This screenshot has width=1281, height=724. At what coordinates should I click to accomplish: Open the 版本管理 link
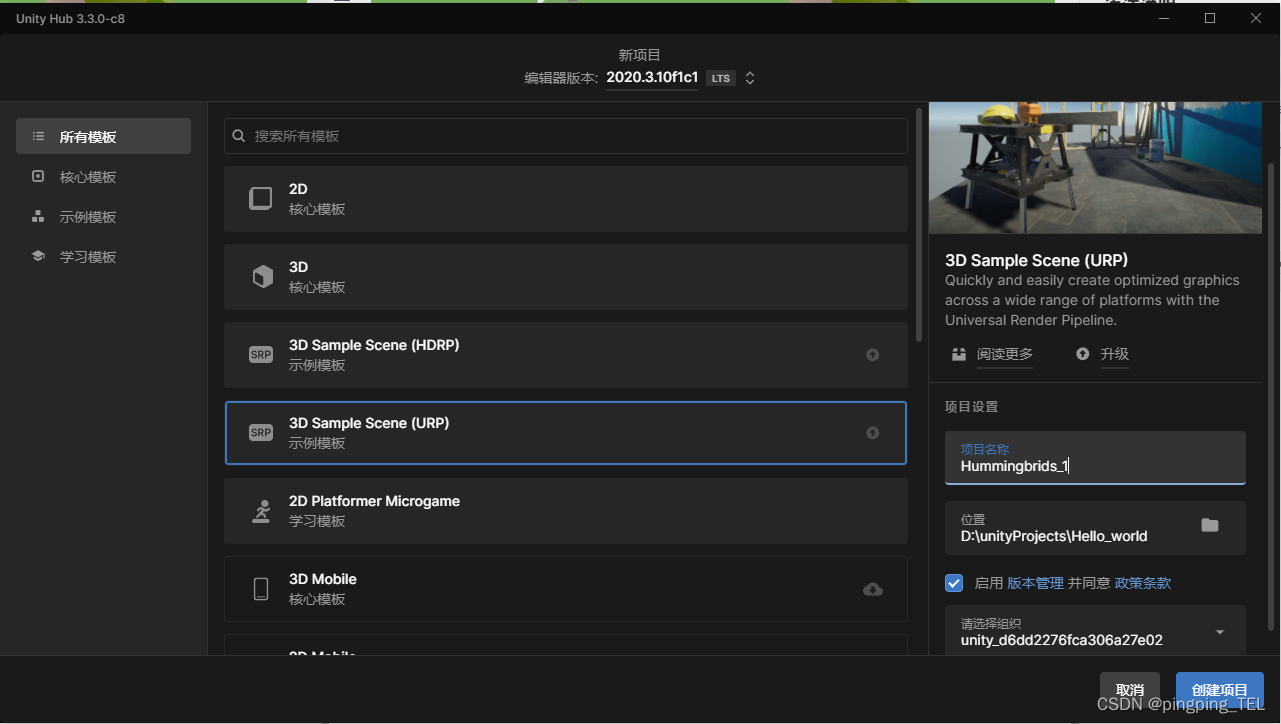pyautogui.click(x=1035, y=583)
